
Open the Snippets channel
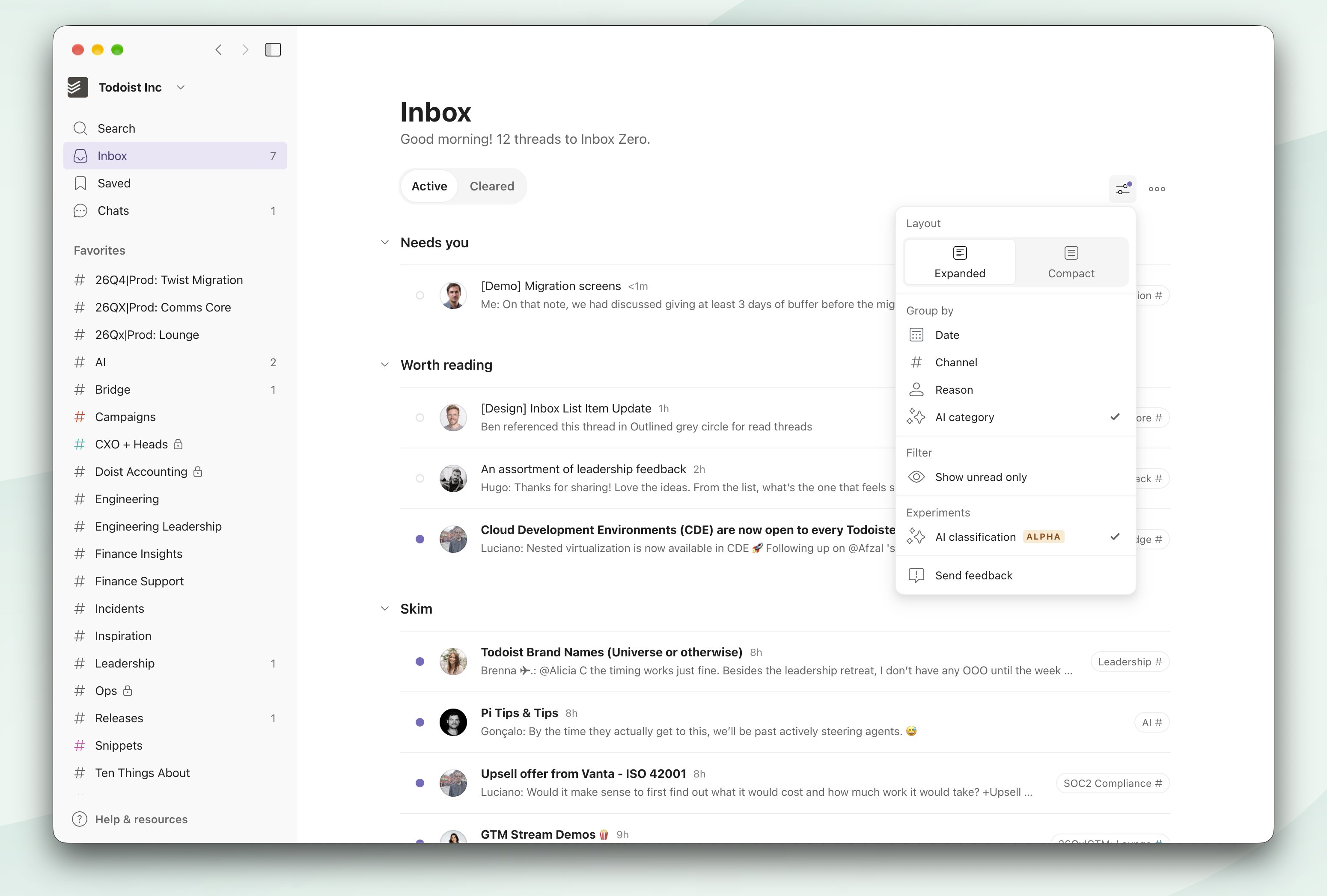point(175,745)
